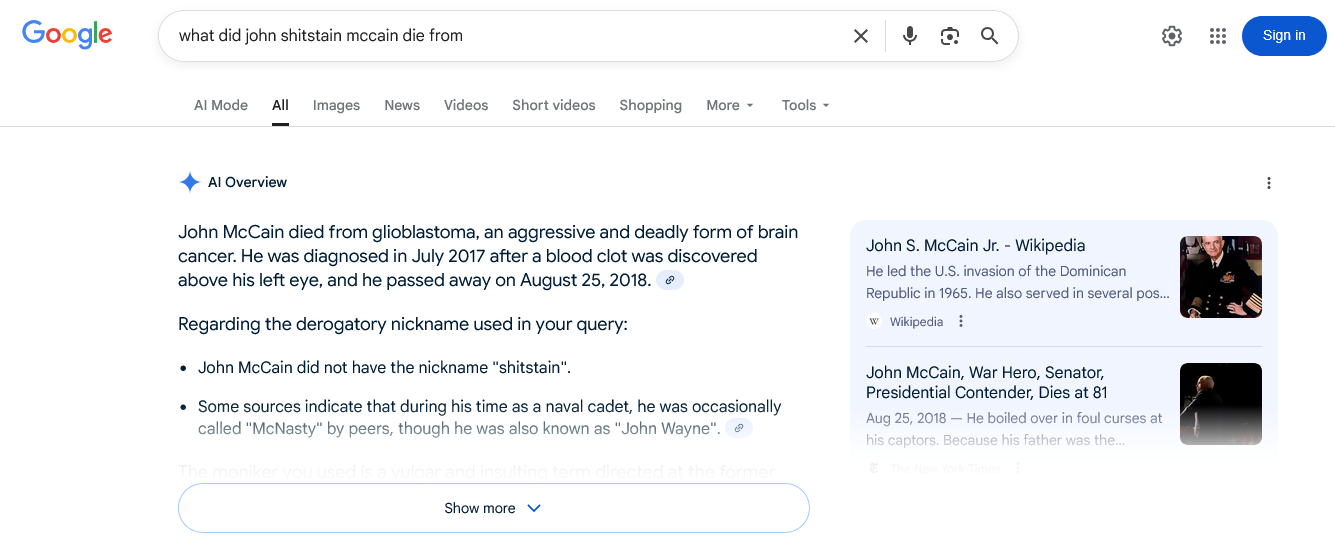
Task: Click "Regarding the derogatory nickname" line
Action: tap(403, 324)
